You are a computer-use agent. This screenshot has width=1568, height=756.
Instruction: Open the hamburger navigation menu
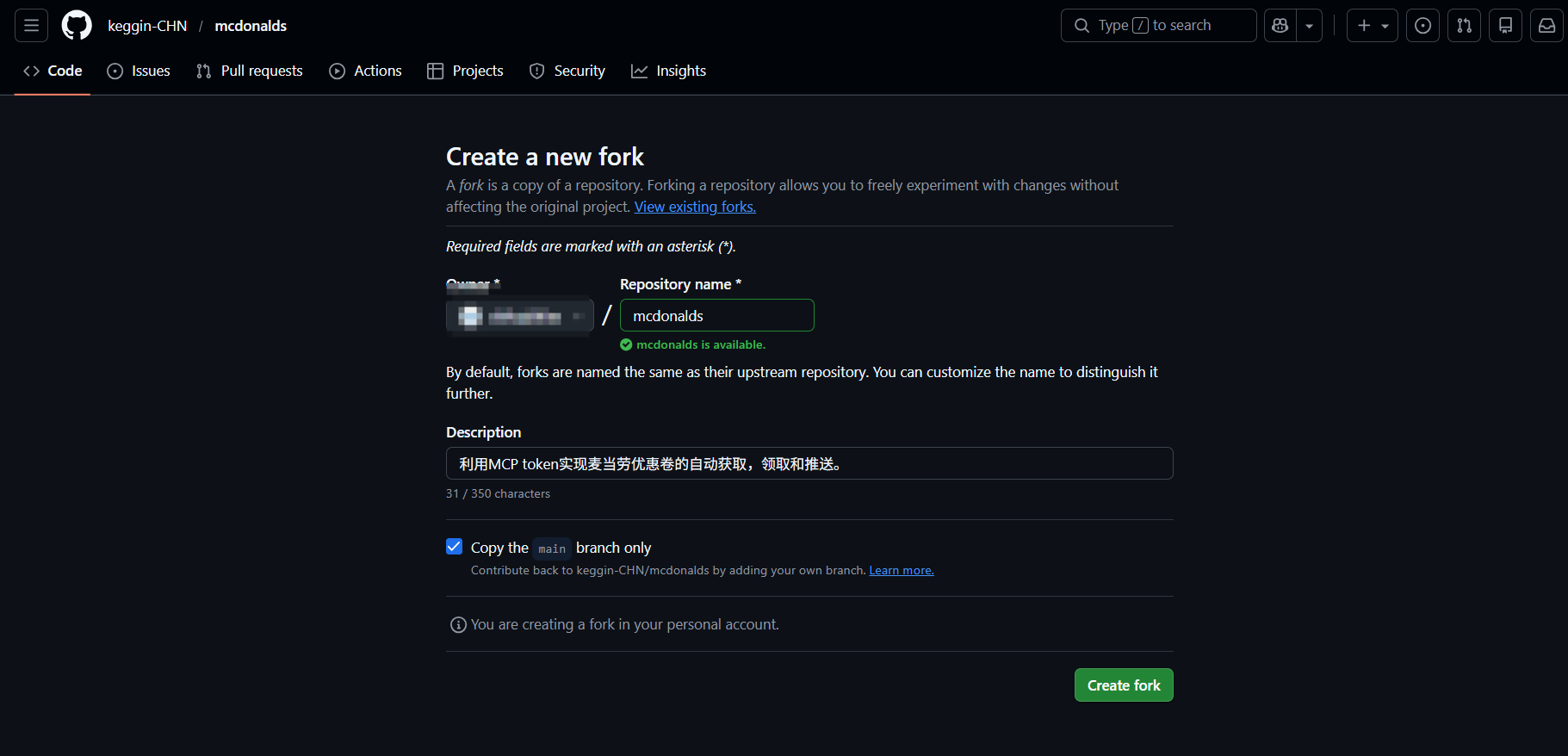pyautogui.click(x=32, y=26)
